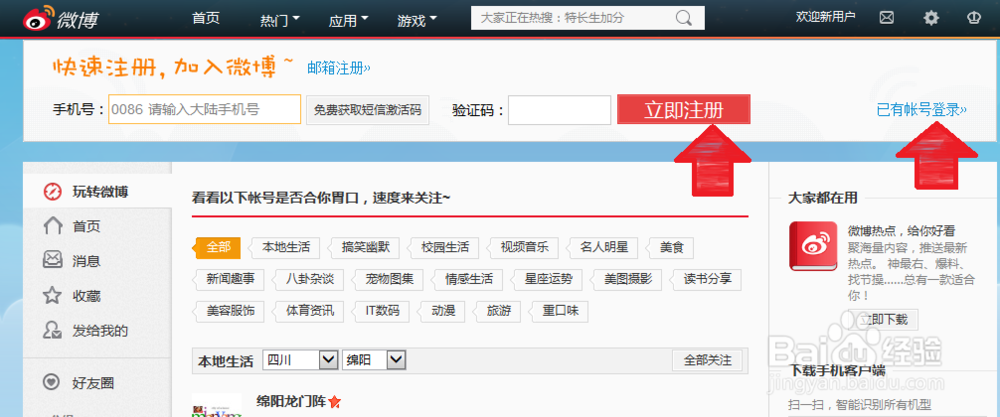Viewport: 1000px width, 417px height.
Task: Select the 名人明星 category tag
Action: (x=604, y=247)
